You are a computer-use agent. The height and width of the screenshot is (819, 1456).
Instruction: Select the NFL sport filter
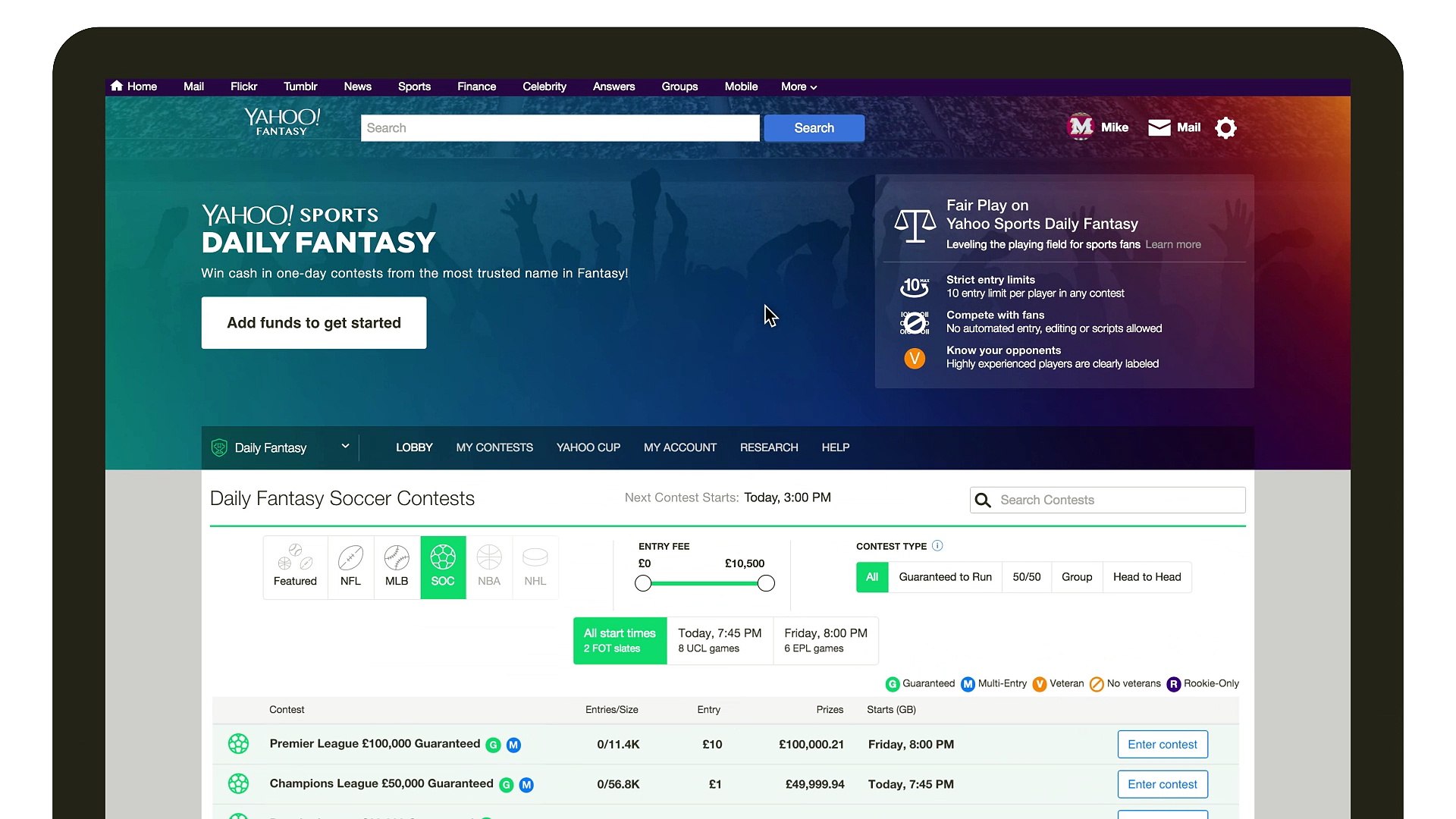[350, 567]
